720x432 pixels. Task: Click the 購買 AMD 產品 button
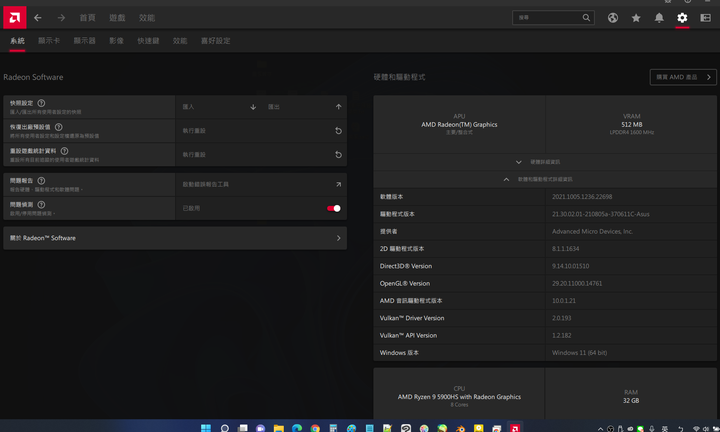coord(683,77)
